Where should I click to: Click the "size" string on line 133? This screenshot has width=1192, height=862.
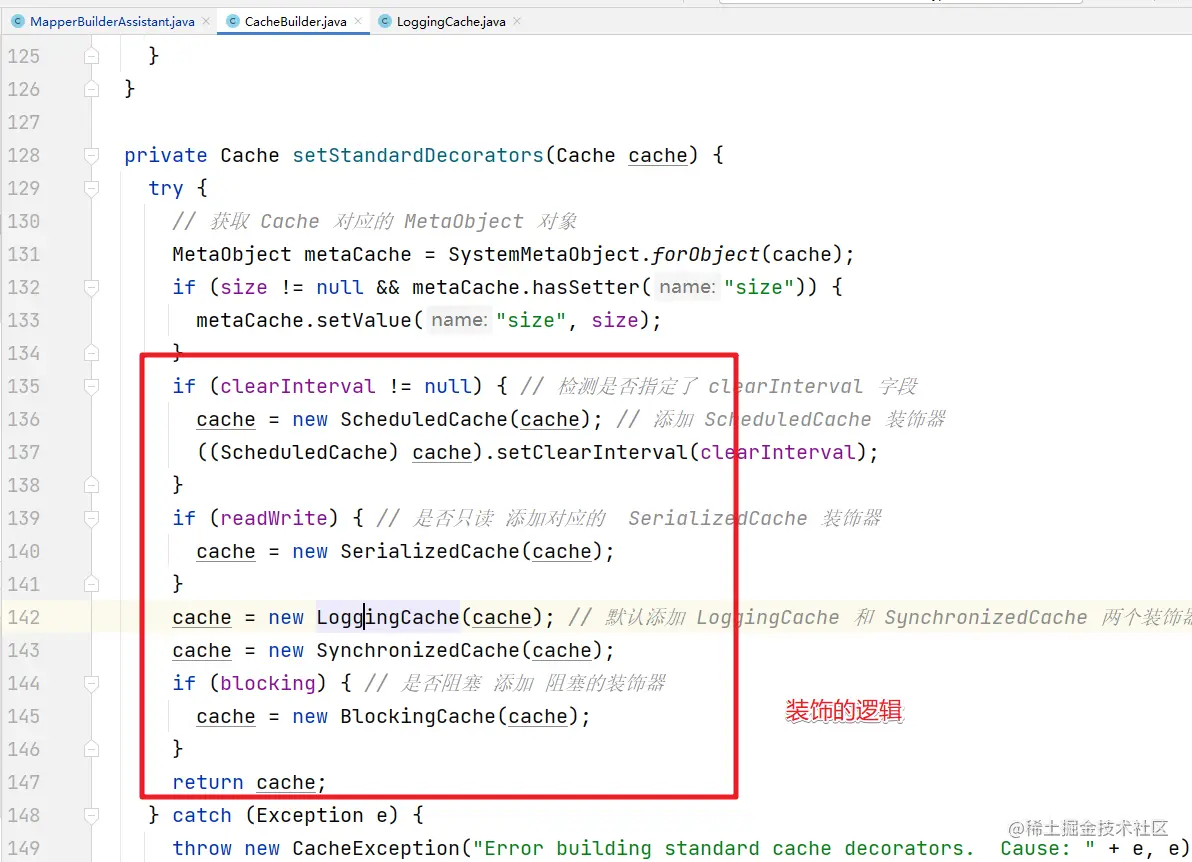tap(531, 320)
